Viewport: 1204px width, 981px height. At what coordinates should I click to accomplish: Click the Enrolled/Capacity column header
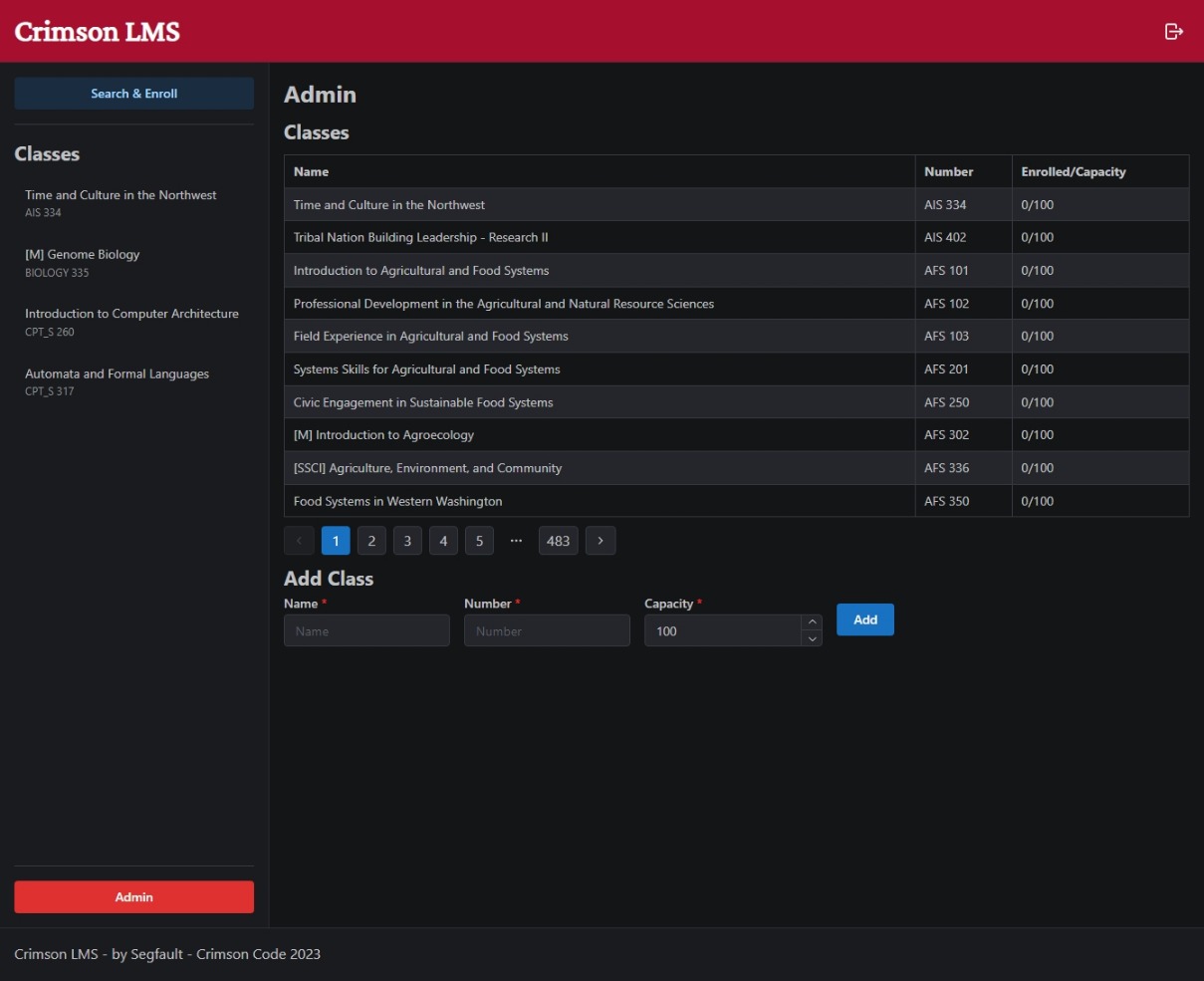[x=1100, y=171]
